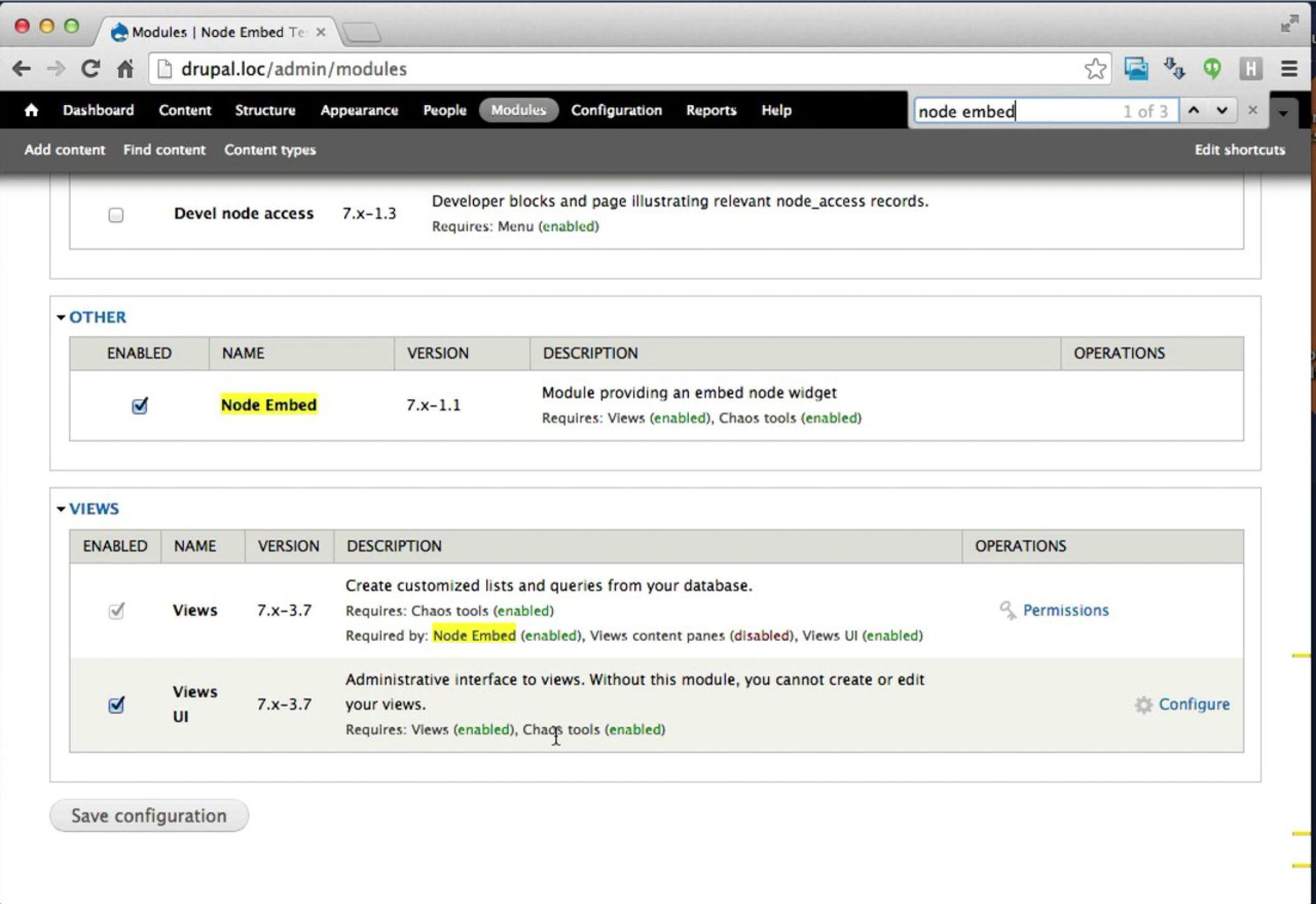Open Chrome hamburger menu icon
Viewport: 1316px width, 904px height.
pos(1289,69)
